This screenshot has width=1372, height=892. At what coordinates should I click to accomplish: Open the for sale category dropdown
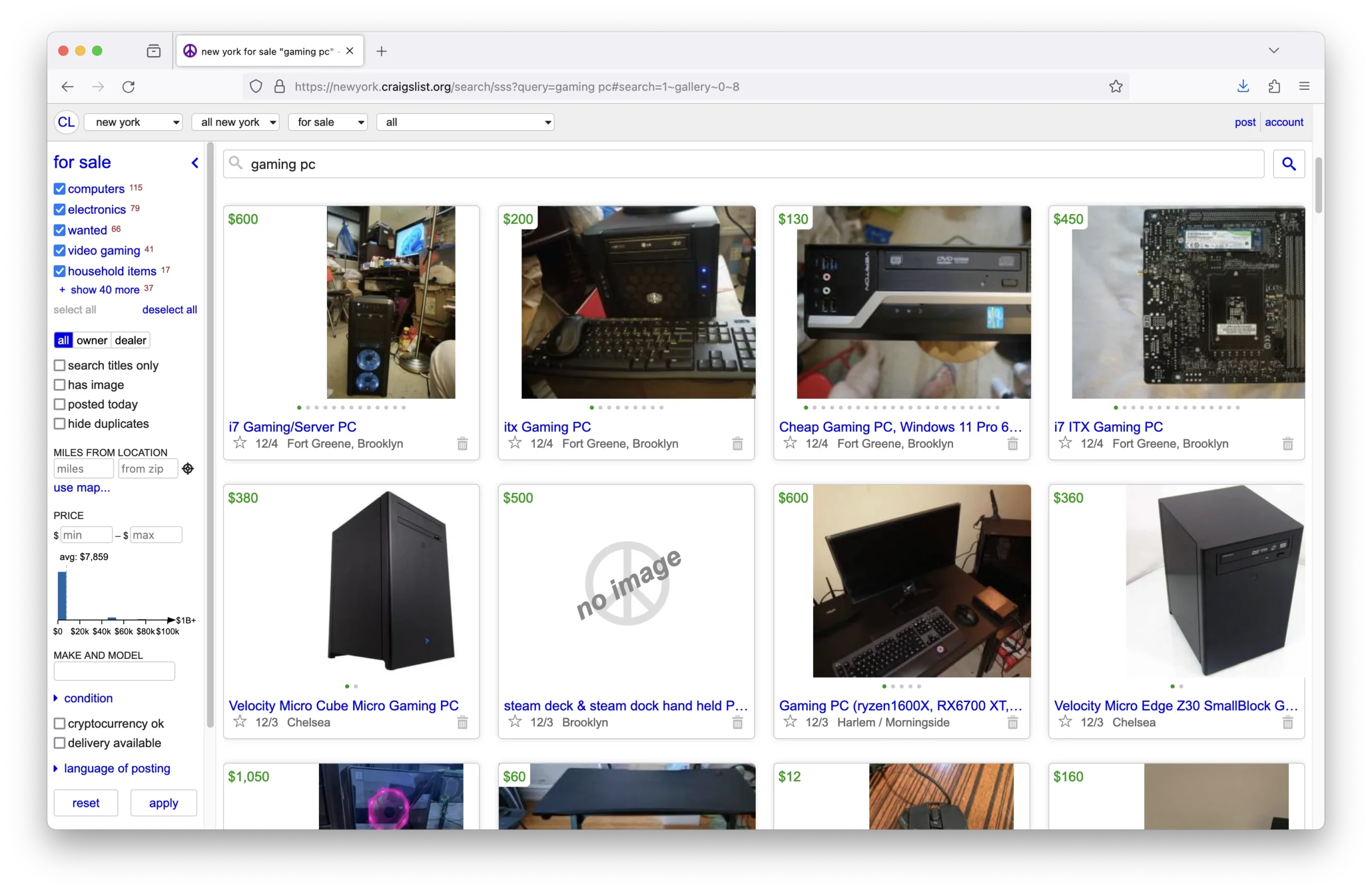[329, 122]
